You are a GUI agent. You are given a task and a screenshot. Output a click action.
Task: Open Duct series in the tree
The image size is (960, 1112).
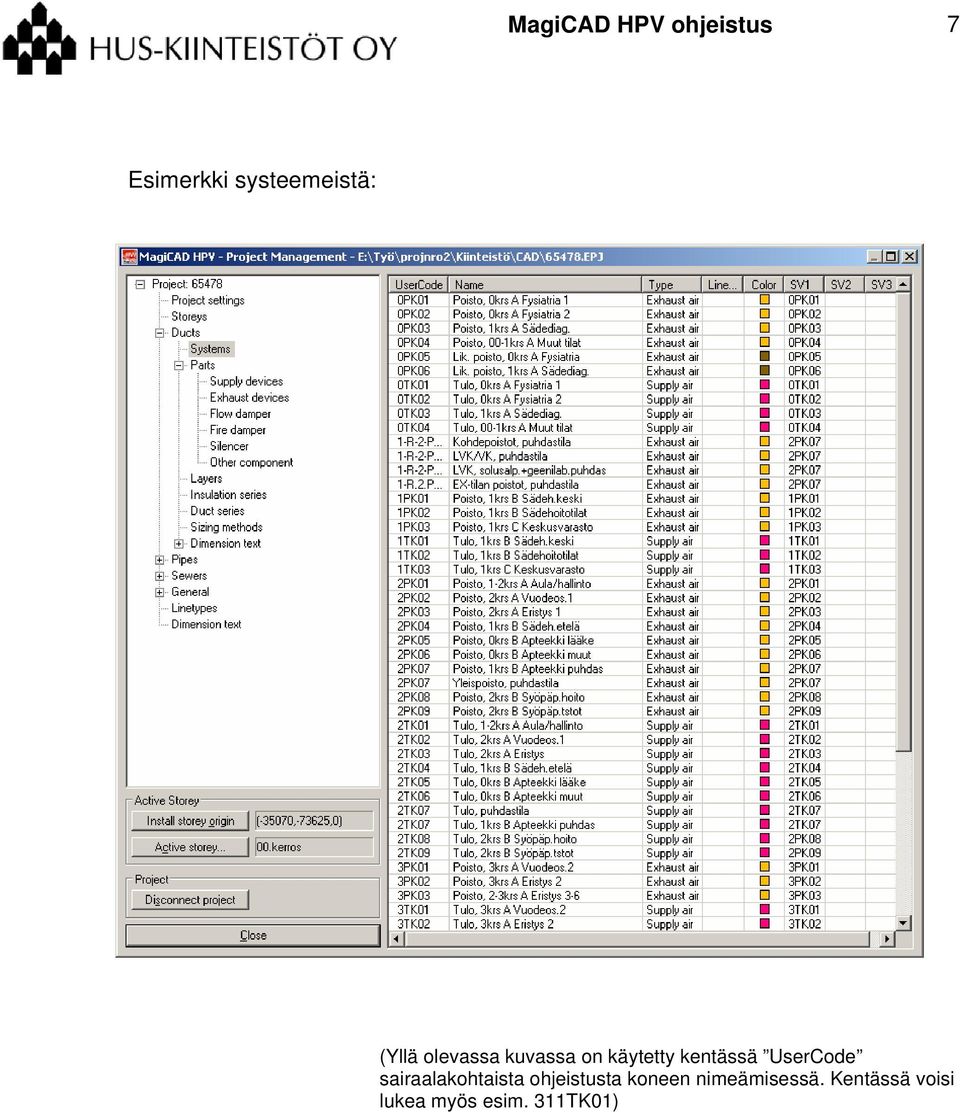(x=217, y=511)
